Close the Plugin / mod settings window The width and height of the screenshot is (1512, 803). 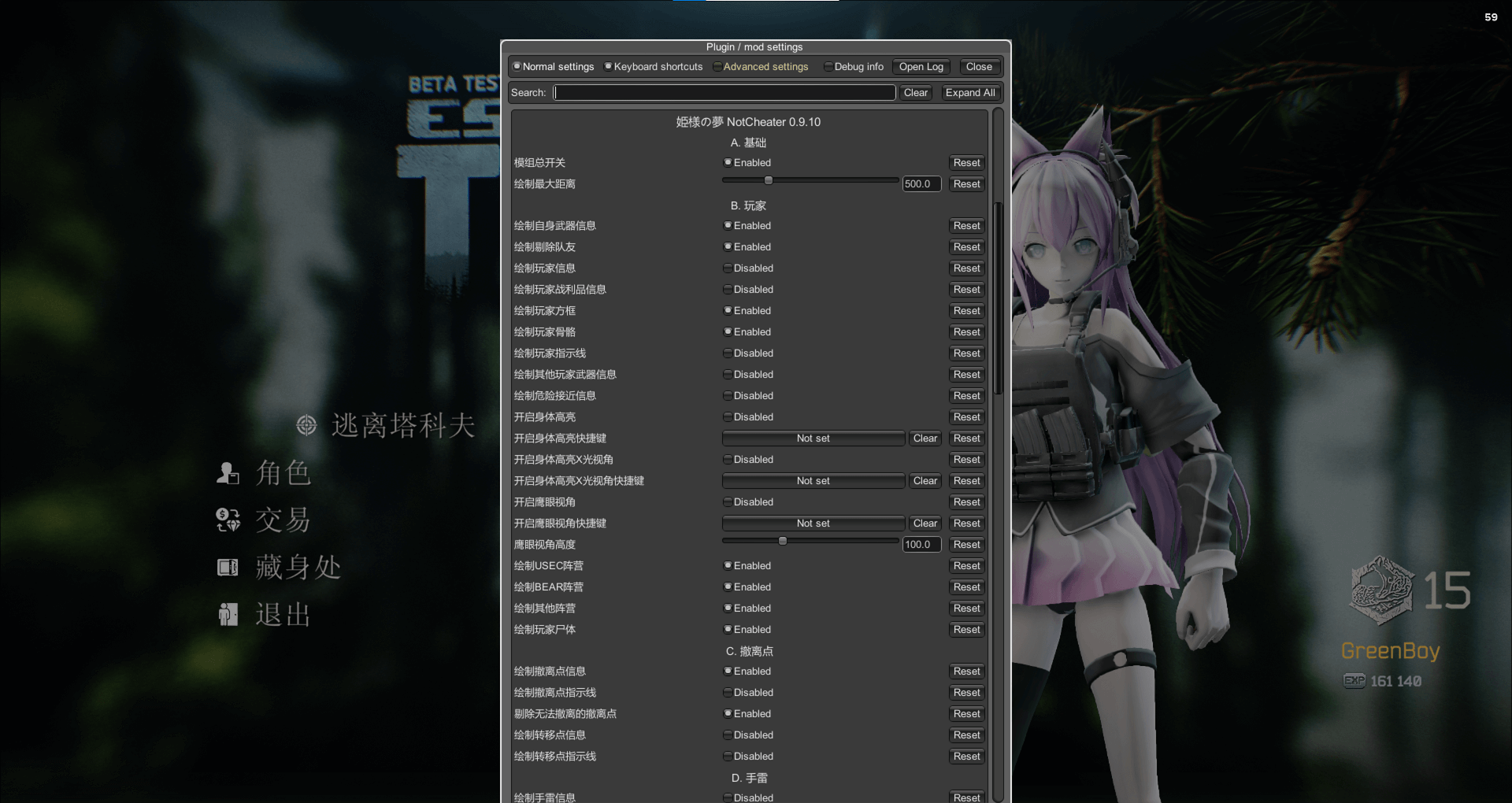pos(979,67)
